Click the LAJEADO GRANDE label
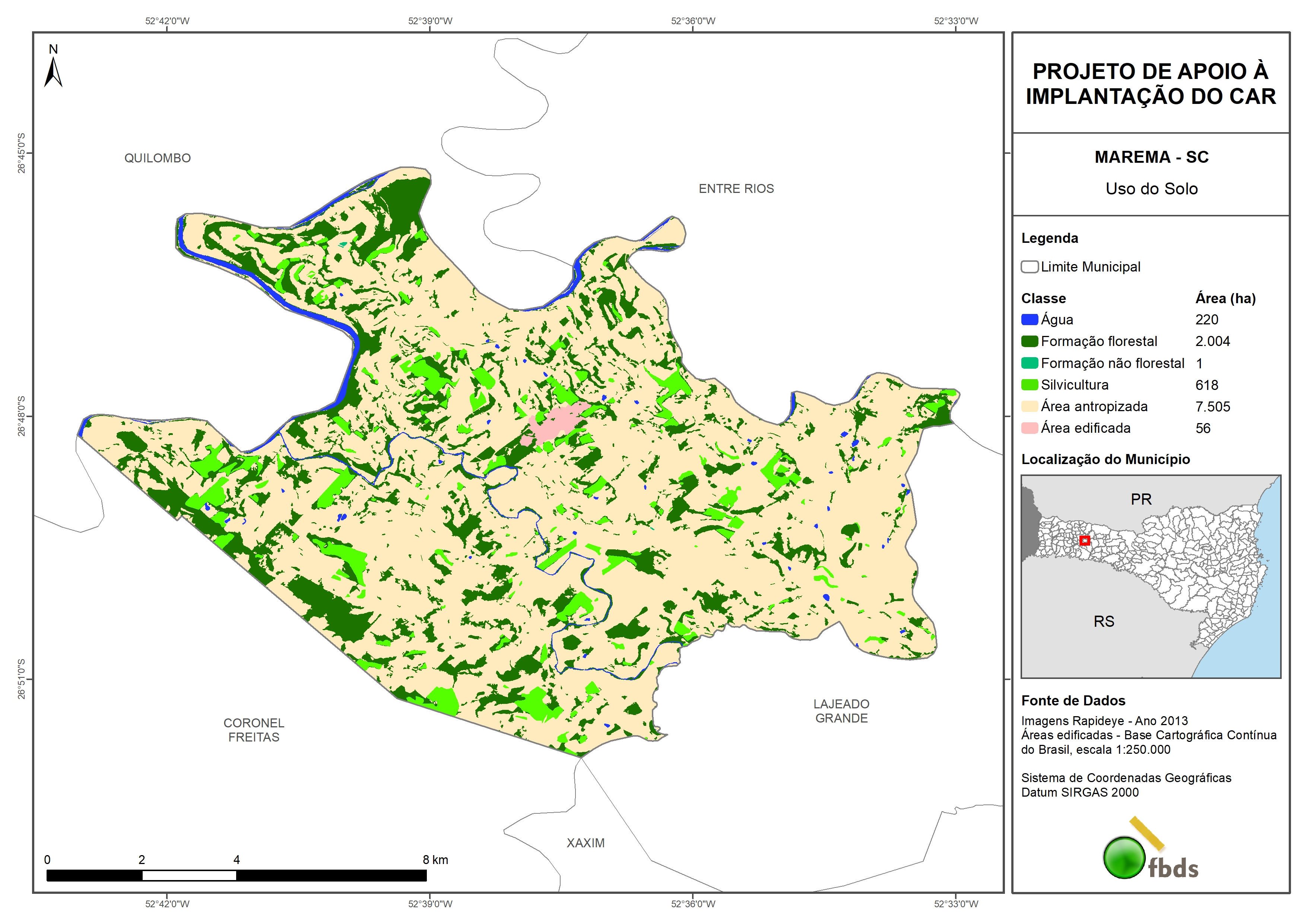 (x=841, y=711)
